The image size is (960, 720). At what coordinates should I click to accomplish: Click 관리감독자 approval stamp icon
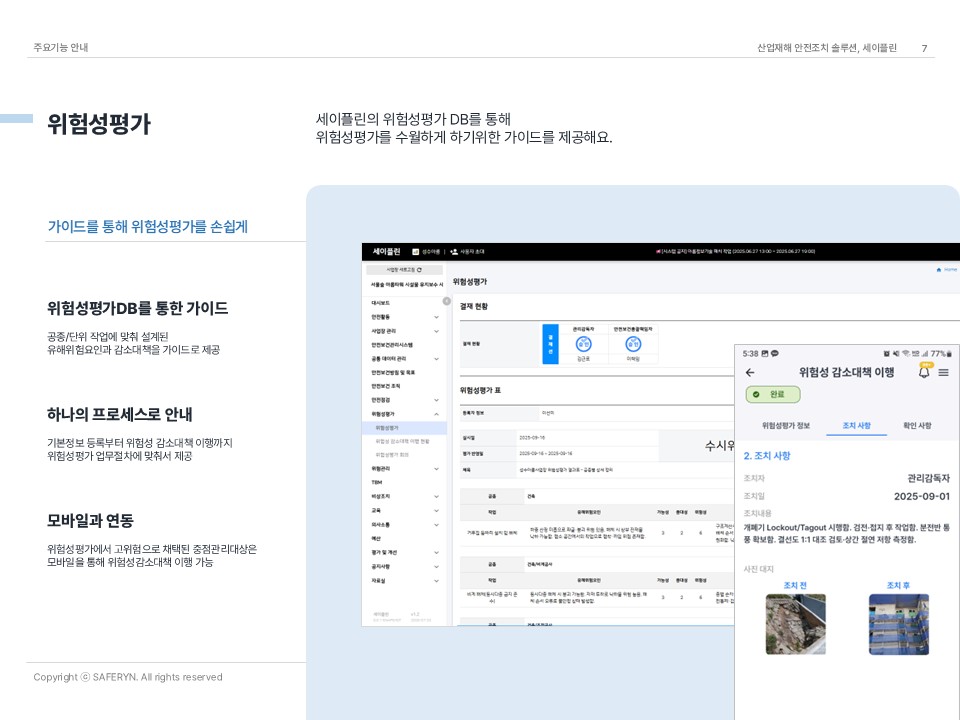click(583, 344)
